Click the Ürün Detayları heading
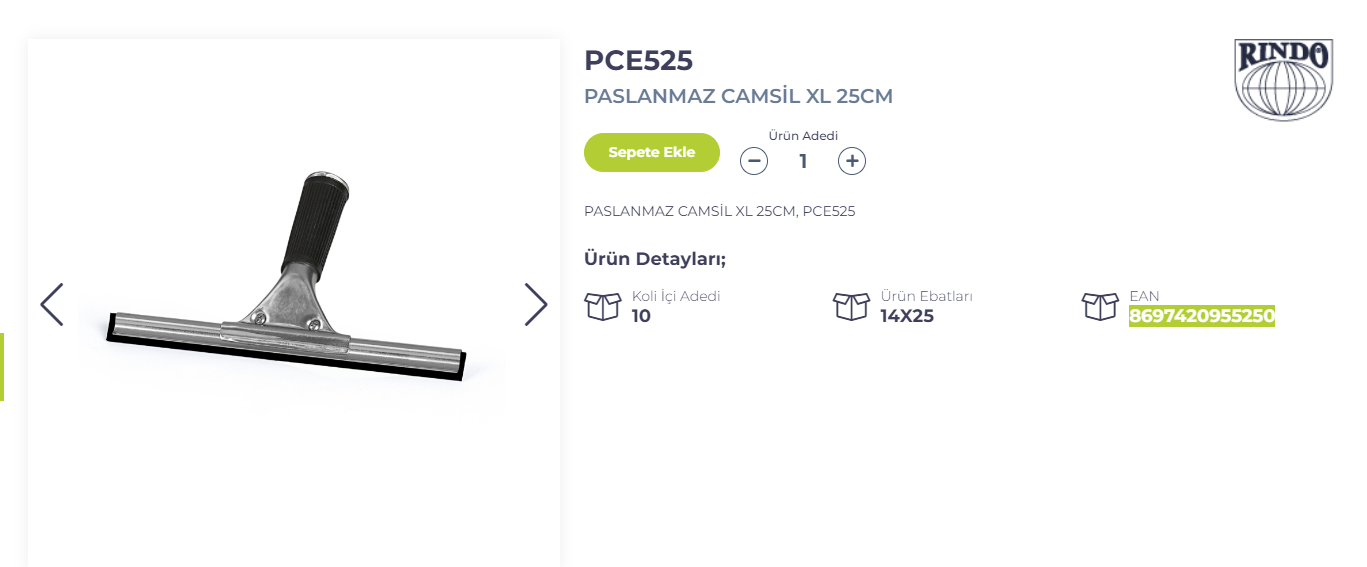Screen dimensions: 1367x567 click(655, 259)
